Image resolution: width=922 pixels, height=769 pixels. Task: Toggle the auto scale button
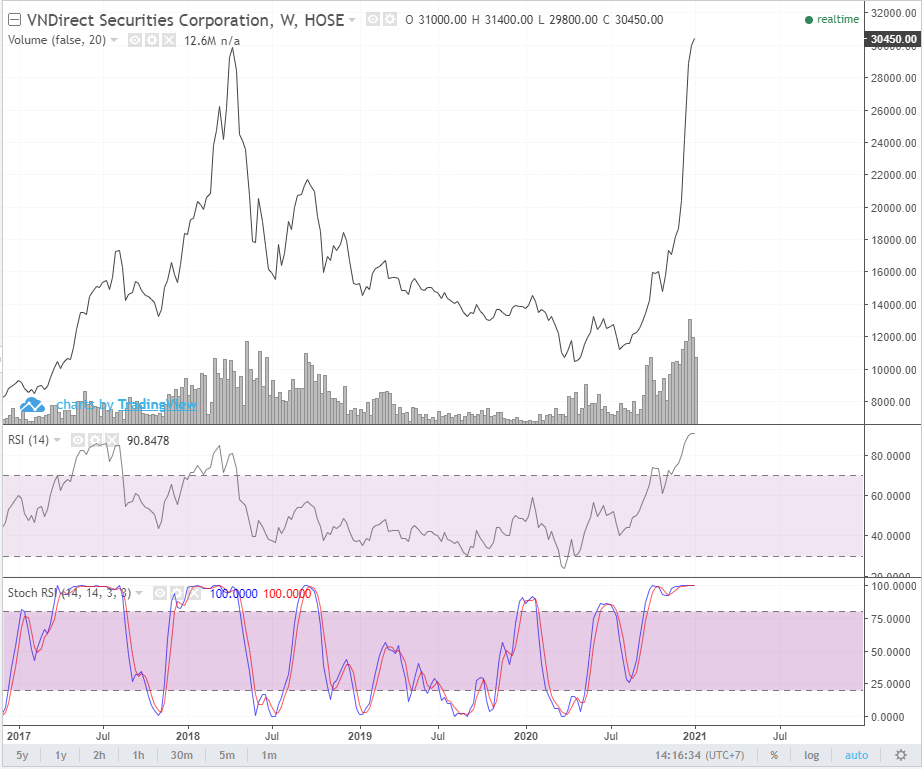point(856,755)
